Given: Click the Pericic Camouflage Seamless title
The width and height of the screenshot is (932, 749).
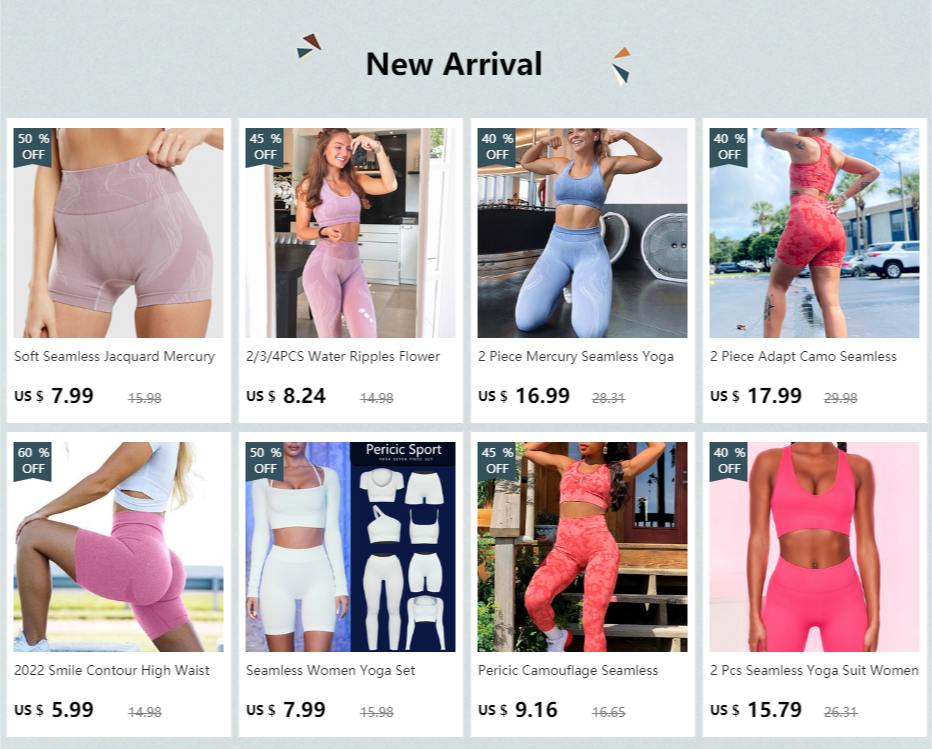Looking at the screenshot, I should click(568, 671).
